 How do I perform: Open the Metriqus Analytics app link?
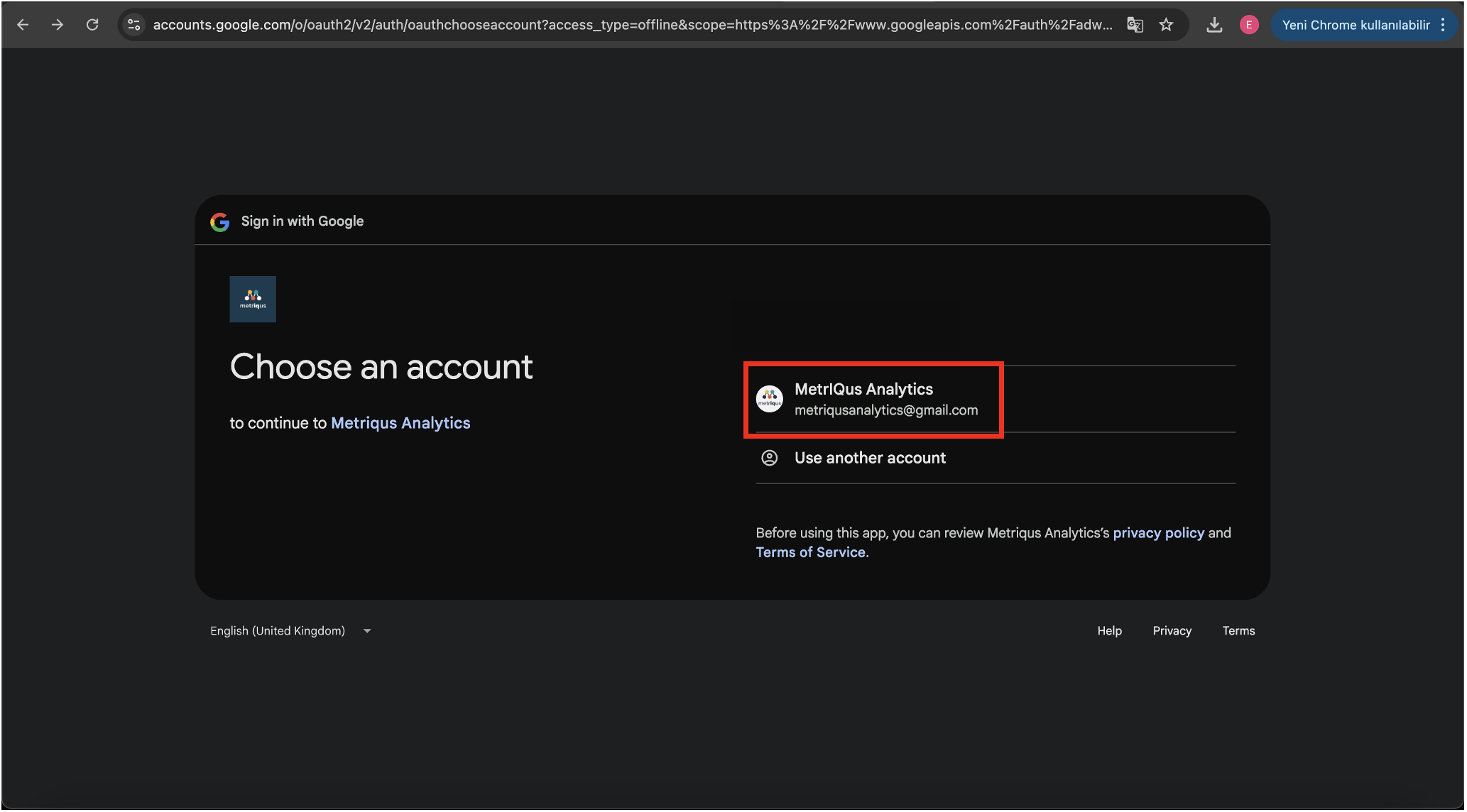click(x=400, y=423)
